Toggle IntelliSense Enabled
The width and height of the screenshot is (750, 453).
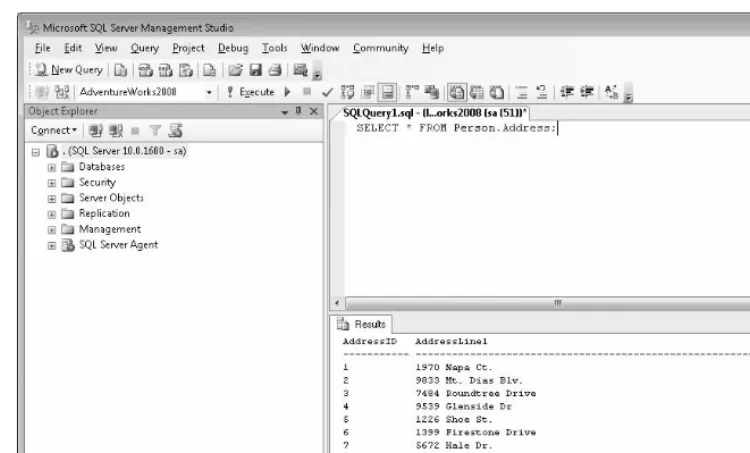(x=387, y=92)
